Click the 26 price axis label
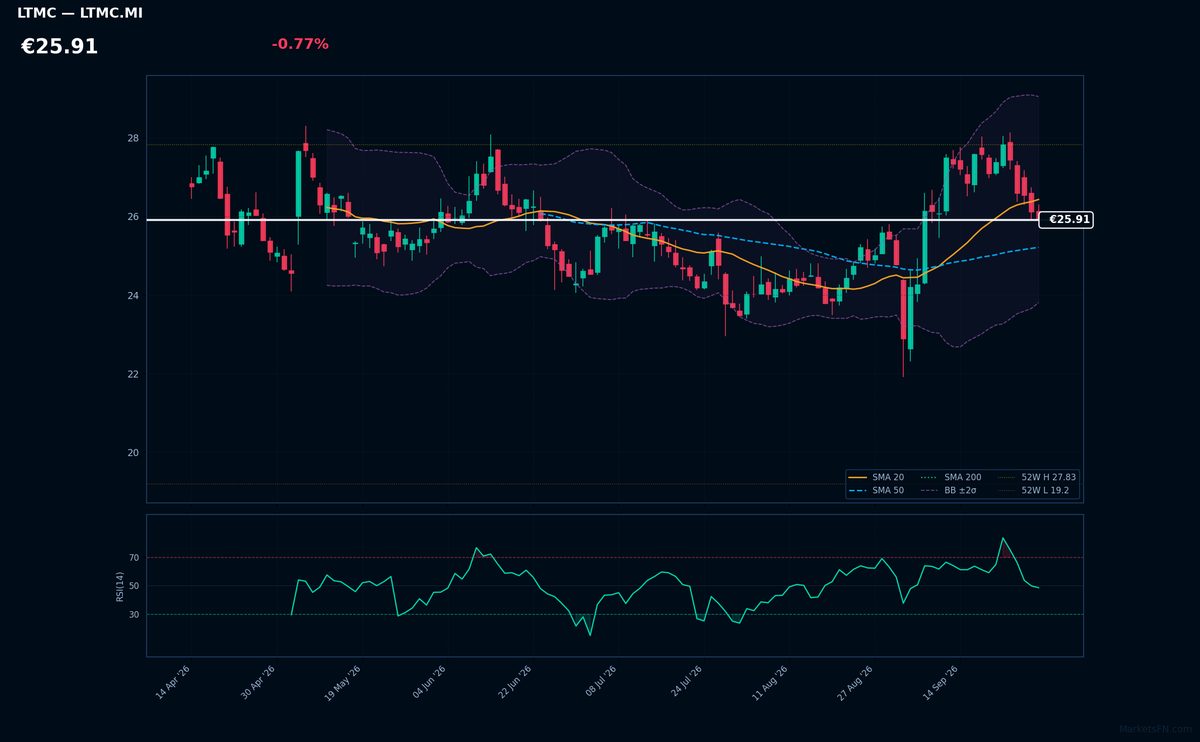 pos(133,217)
